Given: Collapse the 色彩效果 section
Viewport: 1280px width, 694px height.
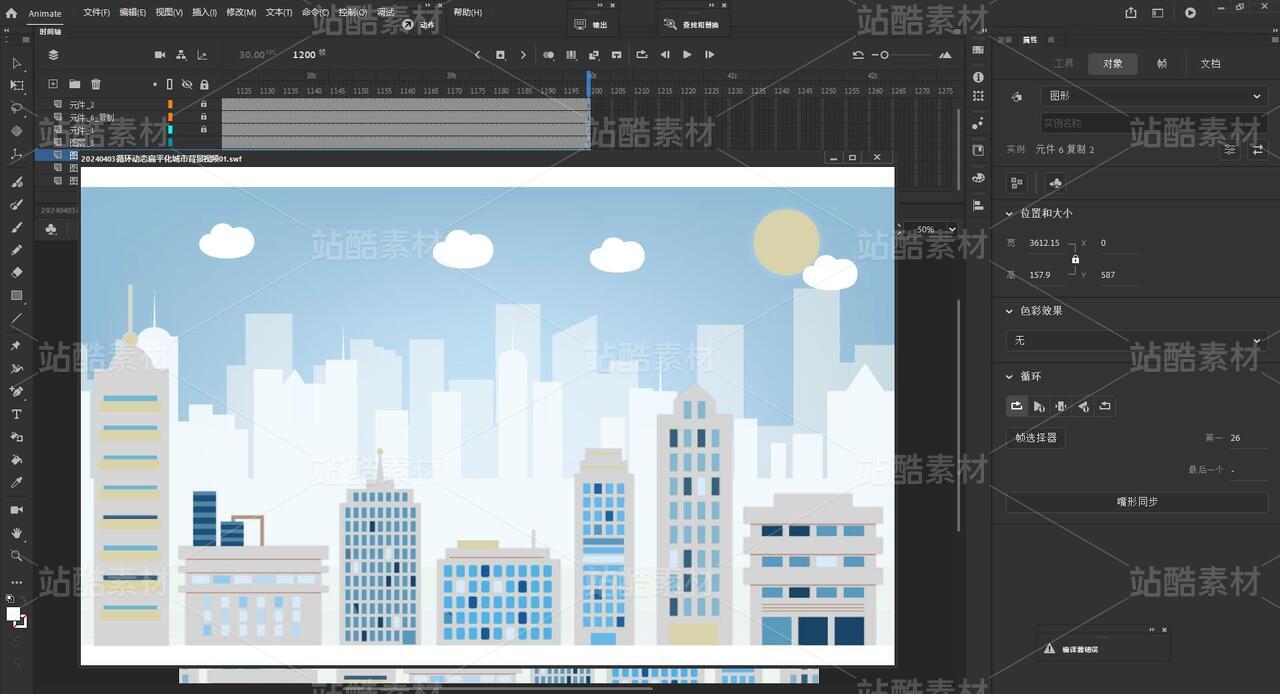Looking at the screenshot, I should coord(1009,311).
